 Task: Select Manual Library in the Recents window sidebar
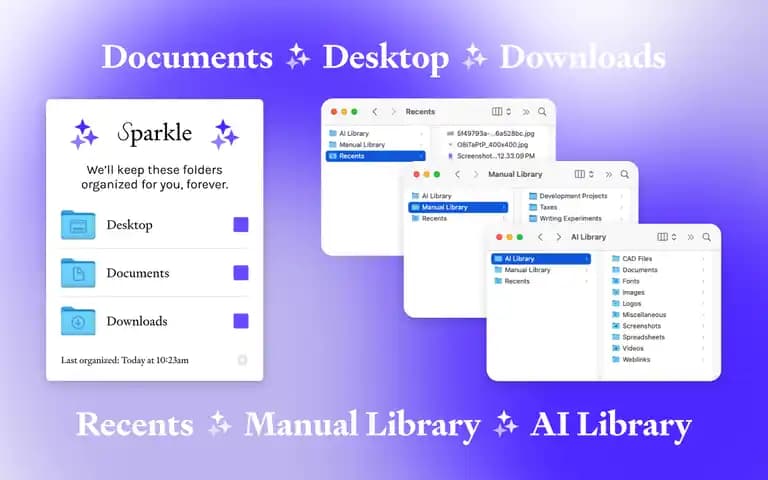coord(376,144)
